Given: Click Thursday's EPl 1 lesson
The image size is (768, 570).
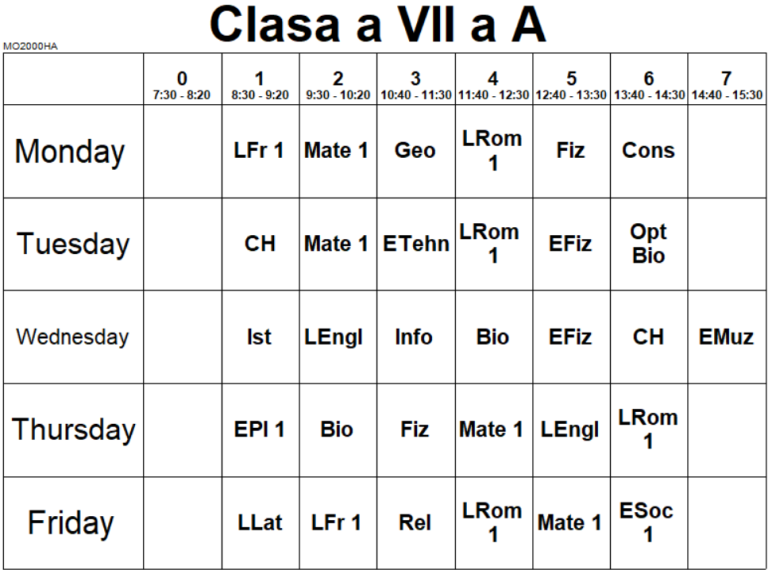Looking at the screenshot, I should pyautogui.click(x=259, y=430).
